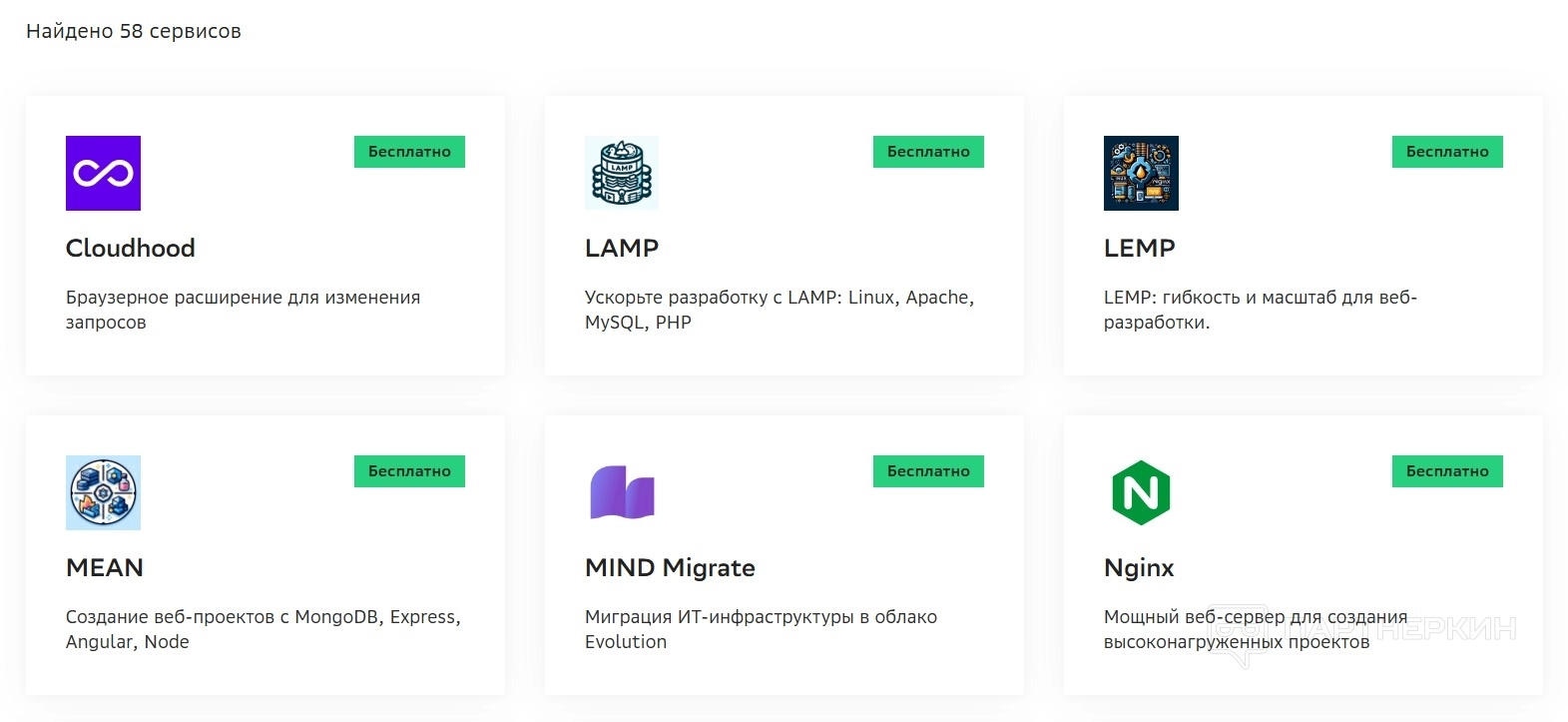Click the purple MIND Migrate logo
1568x722 pixels.
pos(622,492)
